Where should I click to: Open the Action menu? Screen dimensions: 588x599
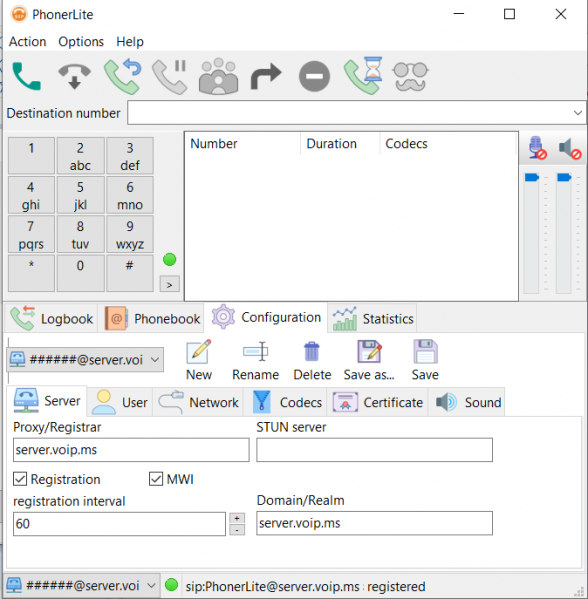(28, 41)
